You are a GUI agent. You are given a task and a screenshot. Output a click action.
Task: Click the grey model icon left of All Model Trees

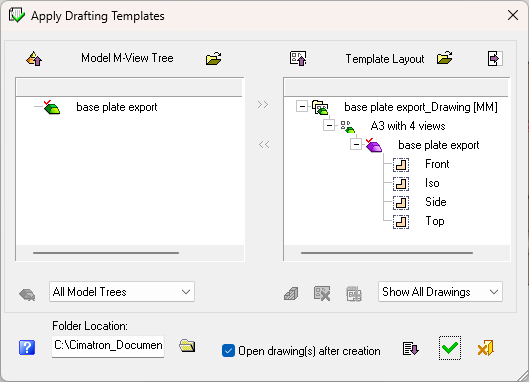[x=27, y=295]
